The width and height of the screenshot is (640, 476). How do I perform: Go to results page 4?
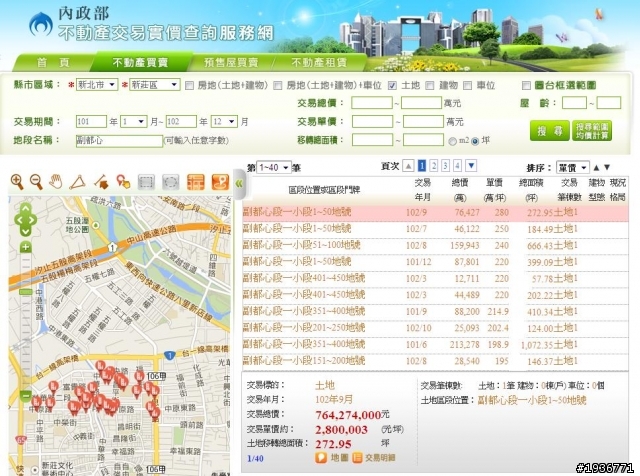(458, 166)
